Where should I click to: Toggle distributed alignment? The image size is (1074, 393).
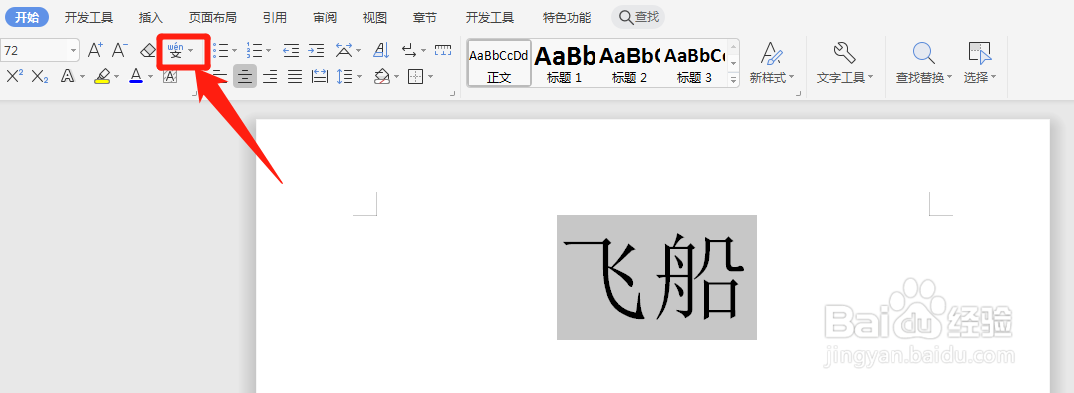[x=320, y=76]
